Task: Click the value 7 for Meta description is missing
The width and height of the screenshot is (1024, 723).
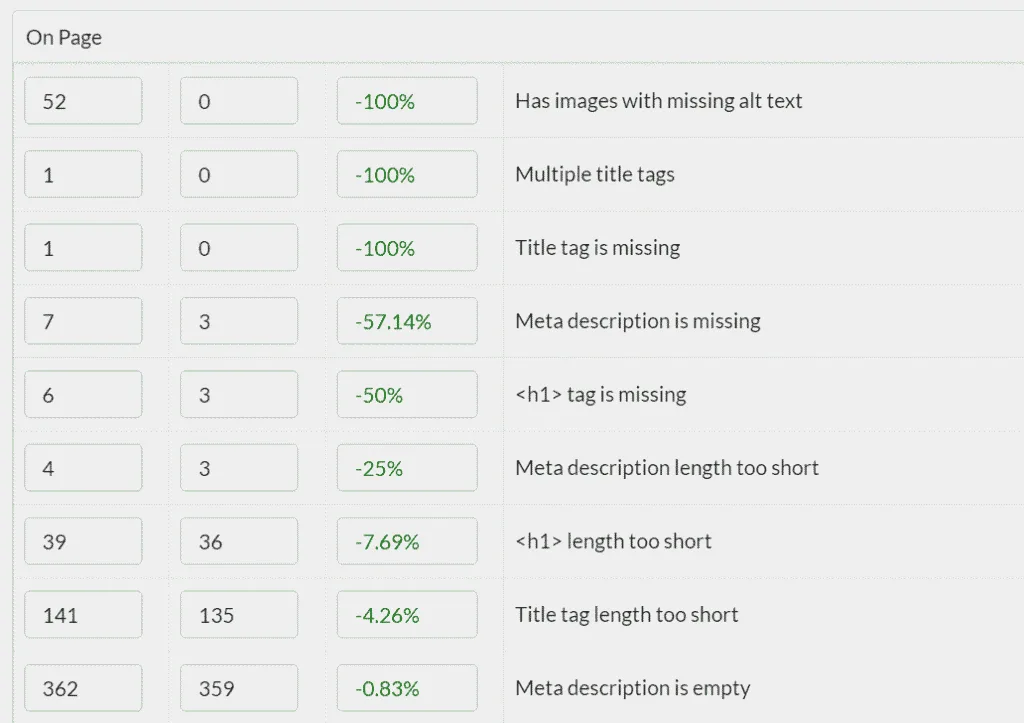Action: (x=83, y=320)
